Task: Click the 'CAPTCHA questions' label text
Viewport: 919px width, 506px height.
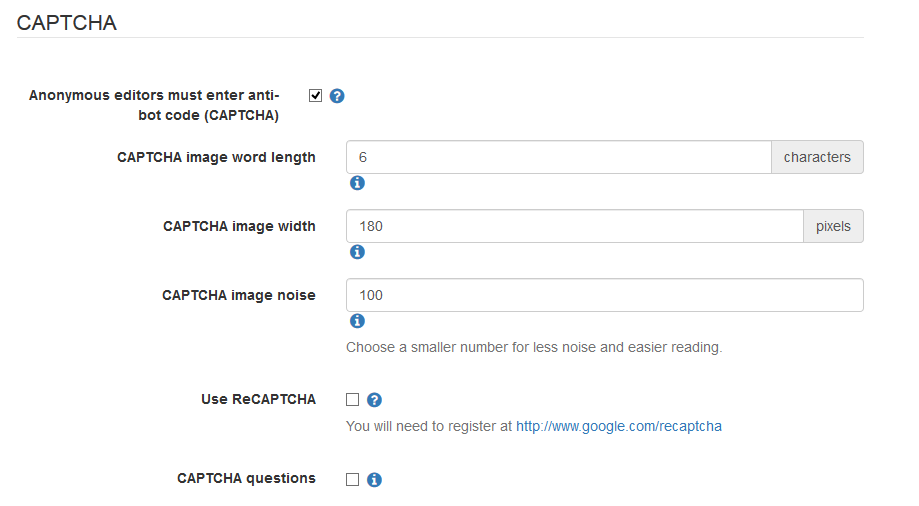Action: click(x=246, y=478)
